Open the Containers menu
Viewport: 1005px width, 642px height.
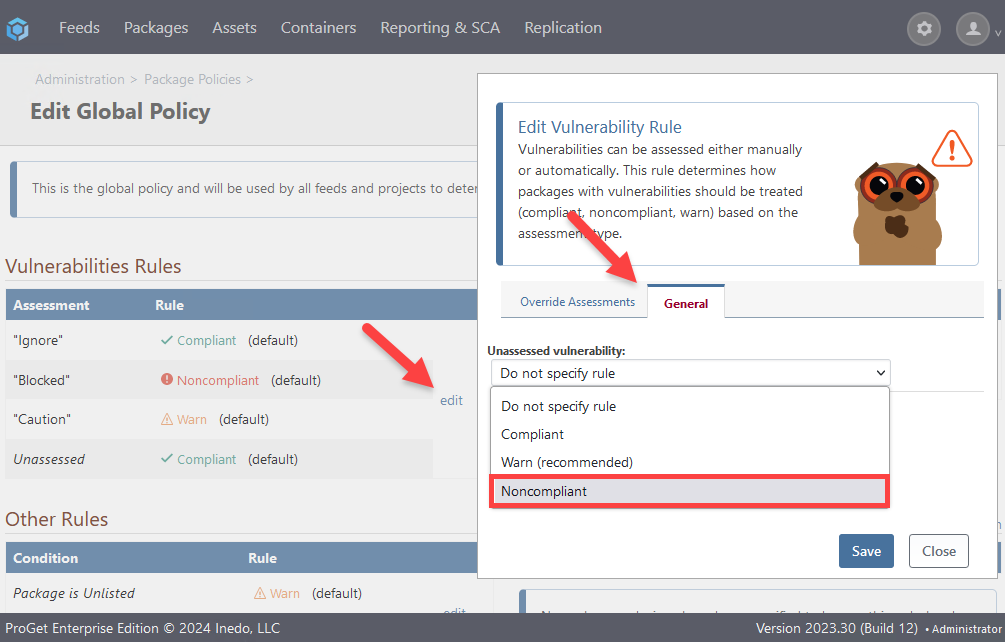click(x=318, y=28)
